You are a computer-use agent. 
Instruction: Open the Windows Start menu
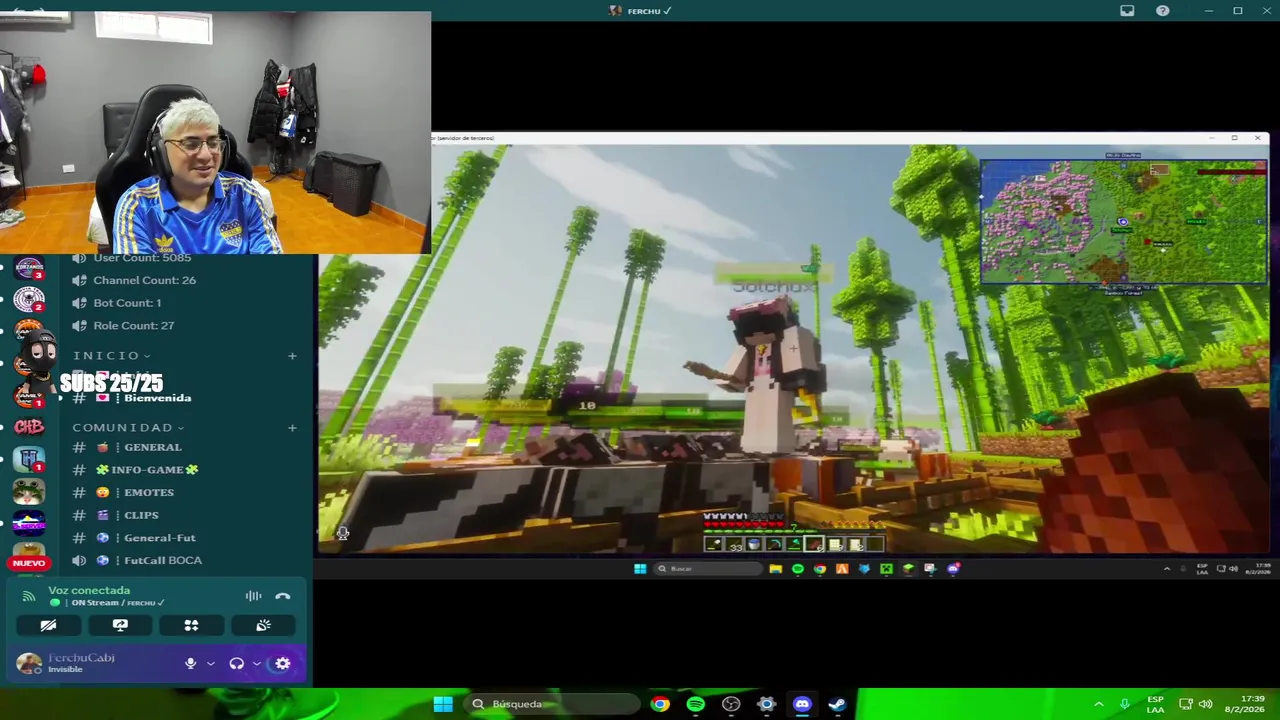443,704
